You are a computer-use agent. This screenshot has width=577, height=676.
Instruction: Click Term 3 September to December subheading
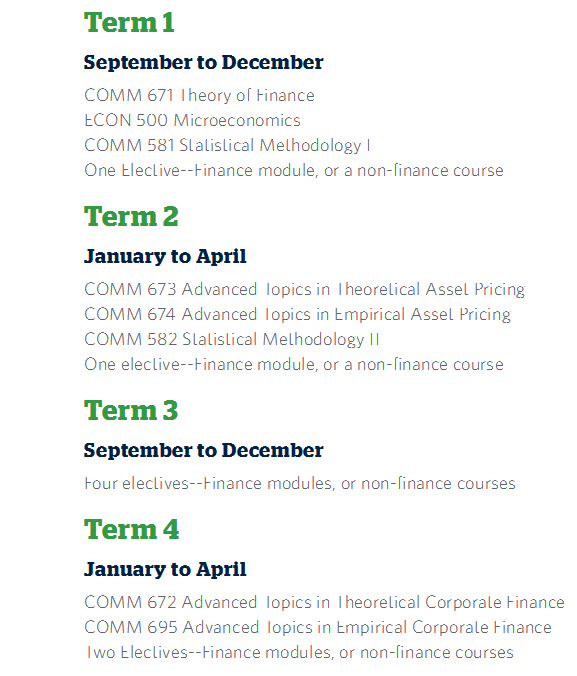tap(204, 451)
